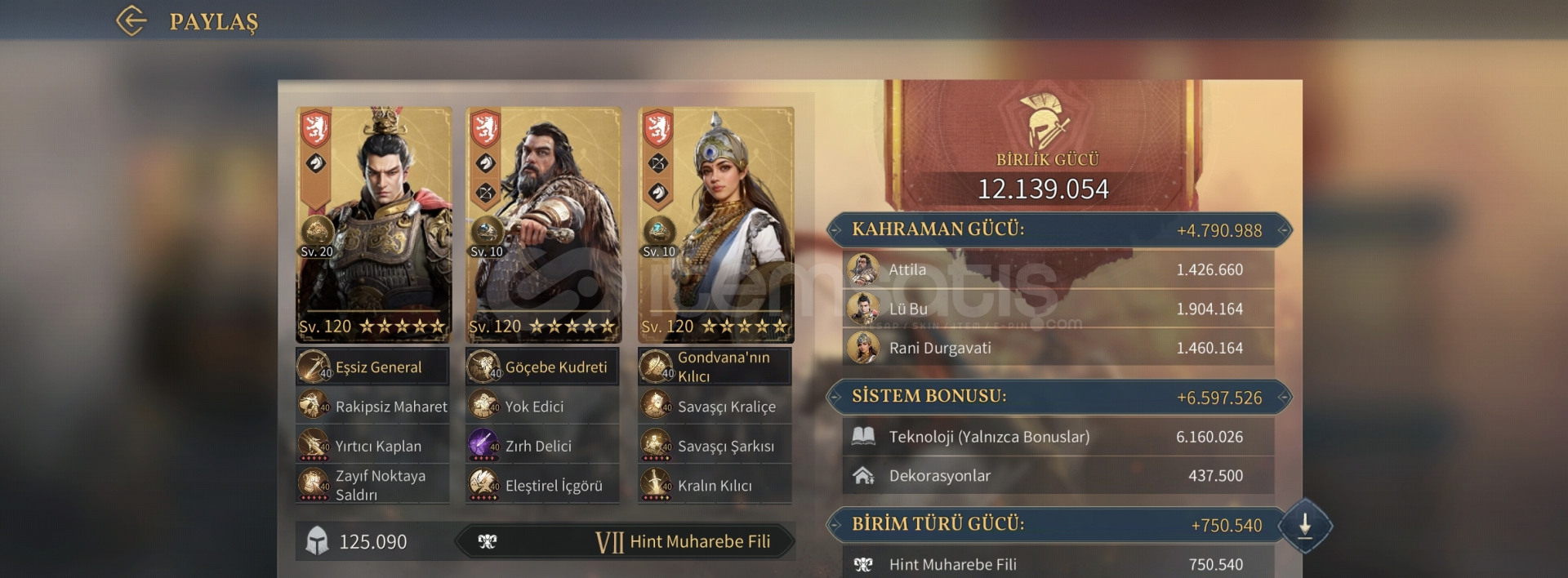The width and height of the screenshot is (1568, 578).
Task: Tap the Göçebe Kudreti skill icon
Action: (x=483, y=367)
